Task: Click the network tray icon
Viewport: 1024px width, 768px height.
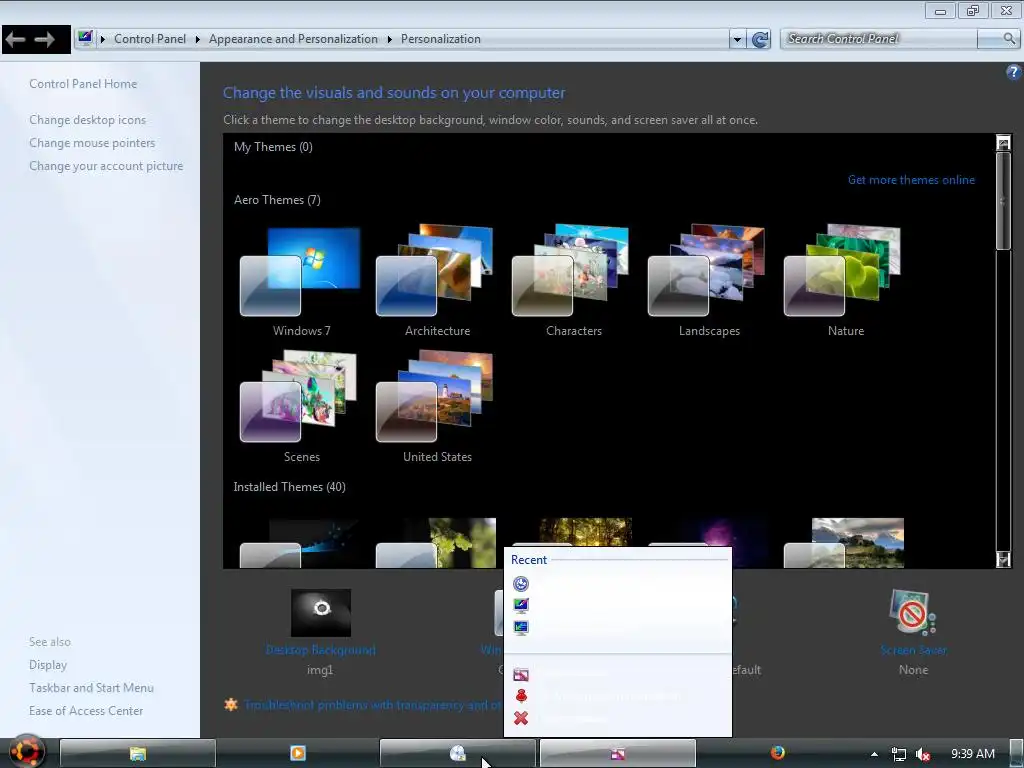Action: (899, 754)
